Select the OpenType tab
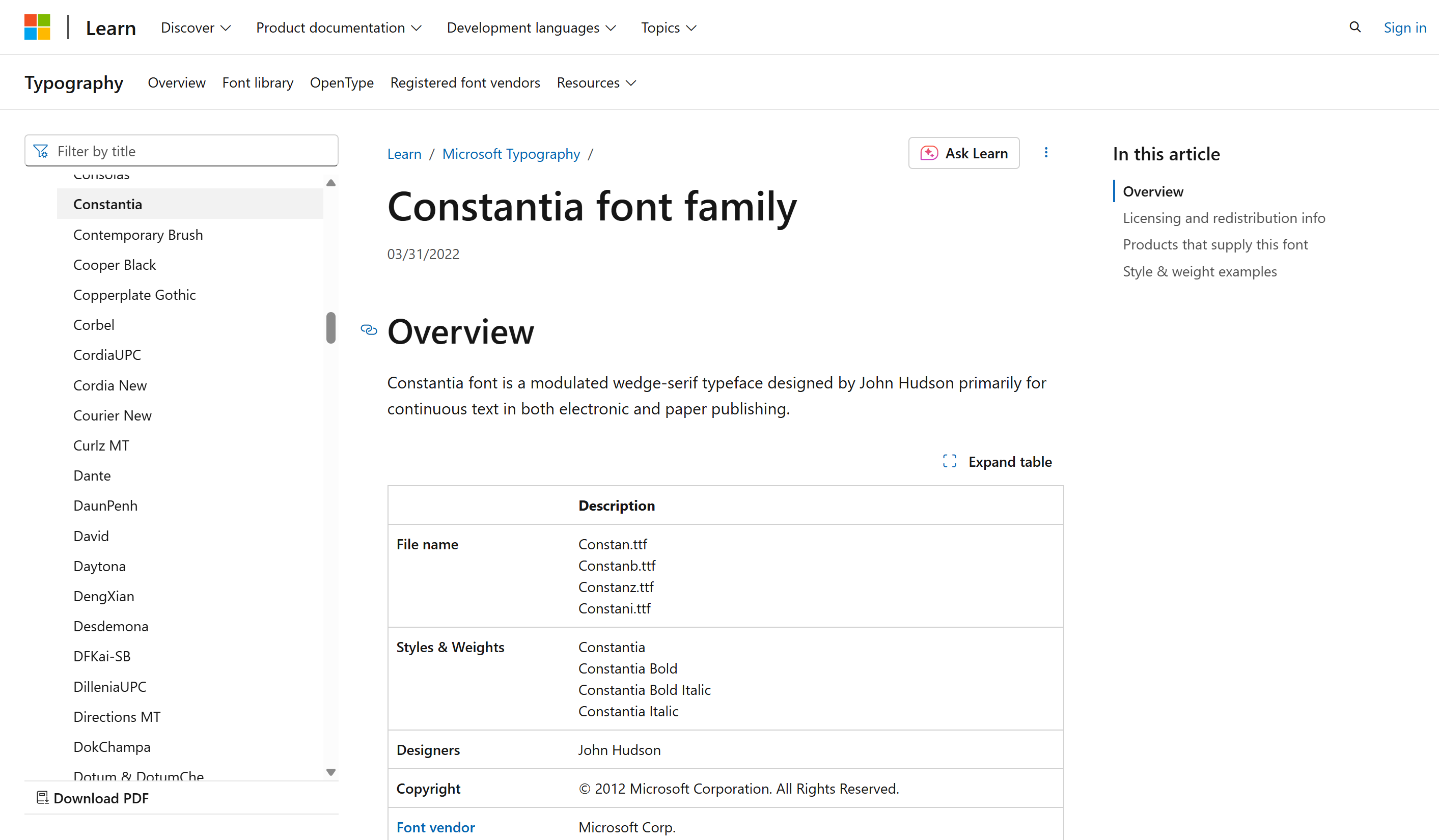Screen dimensions: 1439x840 coord(342,82)
